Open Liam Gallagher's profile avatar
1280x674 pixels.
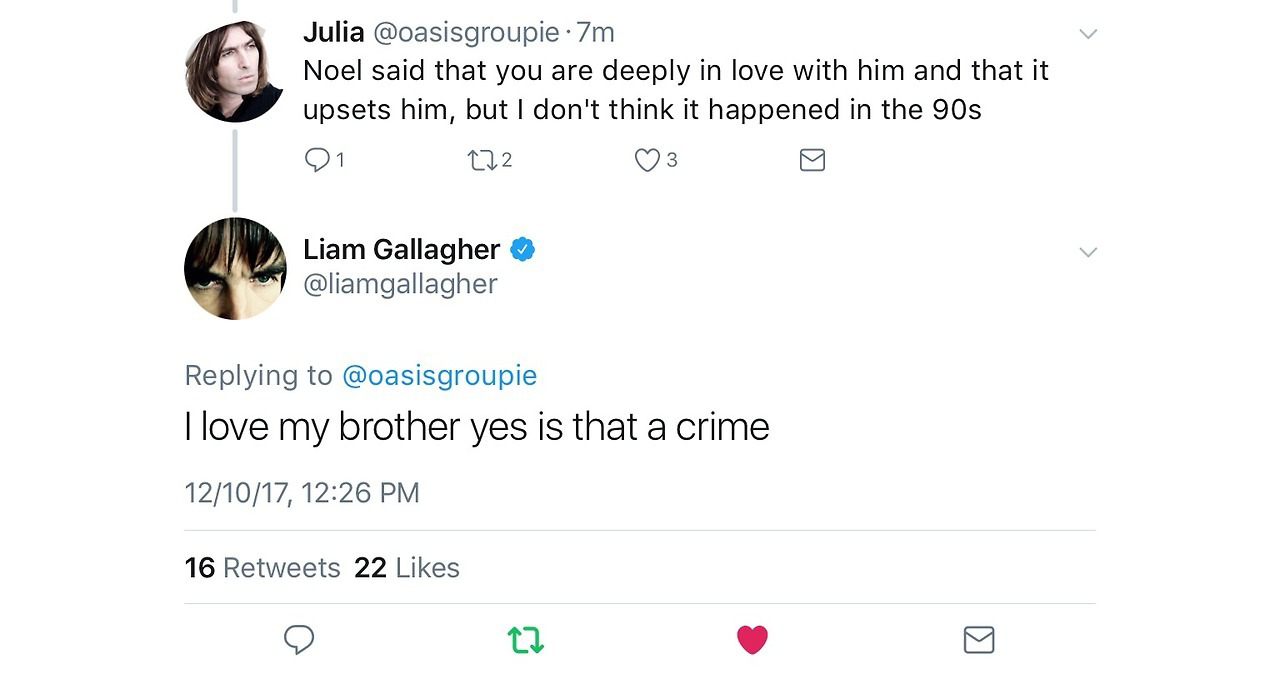(x=235, y=268)
